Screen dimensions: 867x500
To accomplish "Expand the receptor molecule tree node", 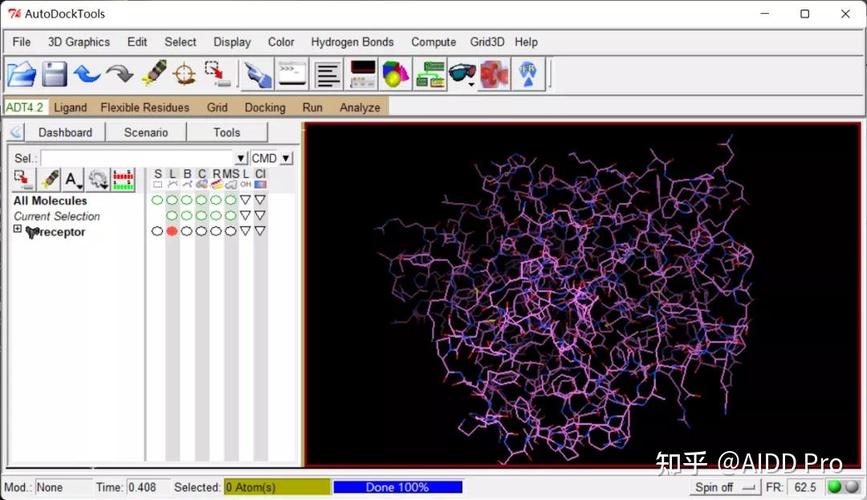I will pyautogui.click(x=17, y=230).
